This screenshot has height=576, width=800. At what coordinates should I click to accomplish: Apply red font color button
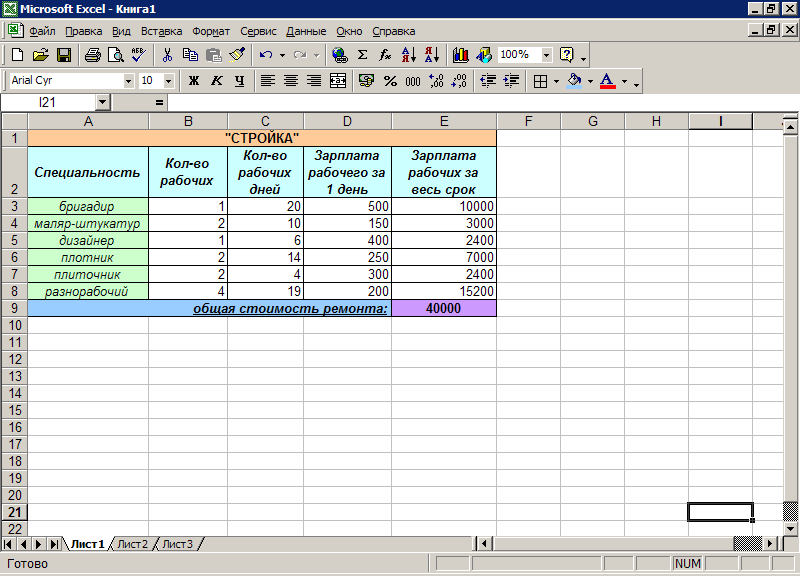pos(608,81)
